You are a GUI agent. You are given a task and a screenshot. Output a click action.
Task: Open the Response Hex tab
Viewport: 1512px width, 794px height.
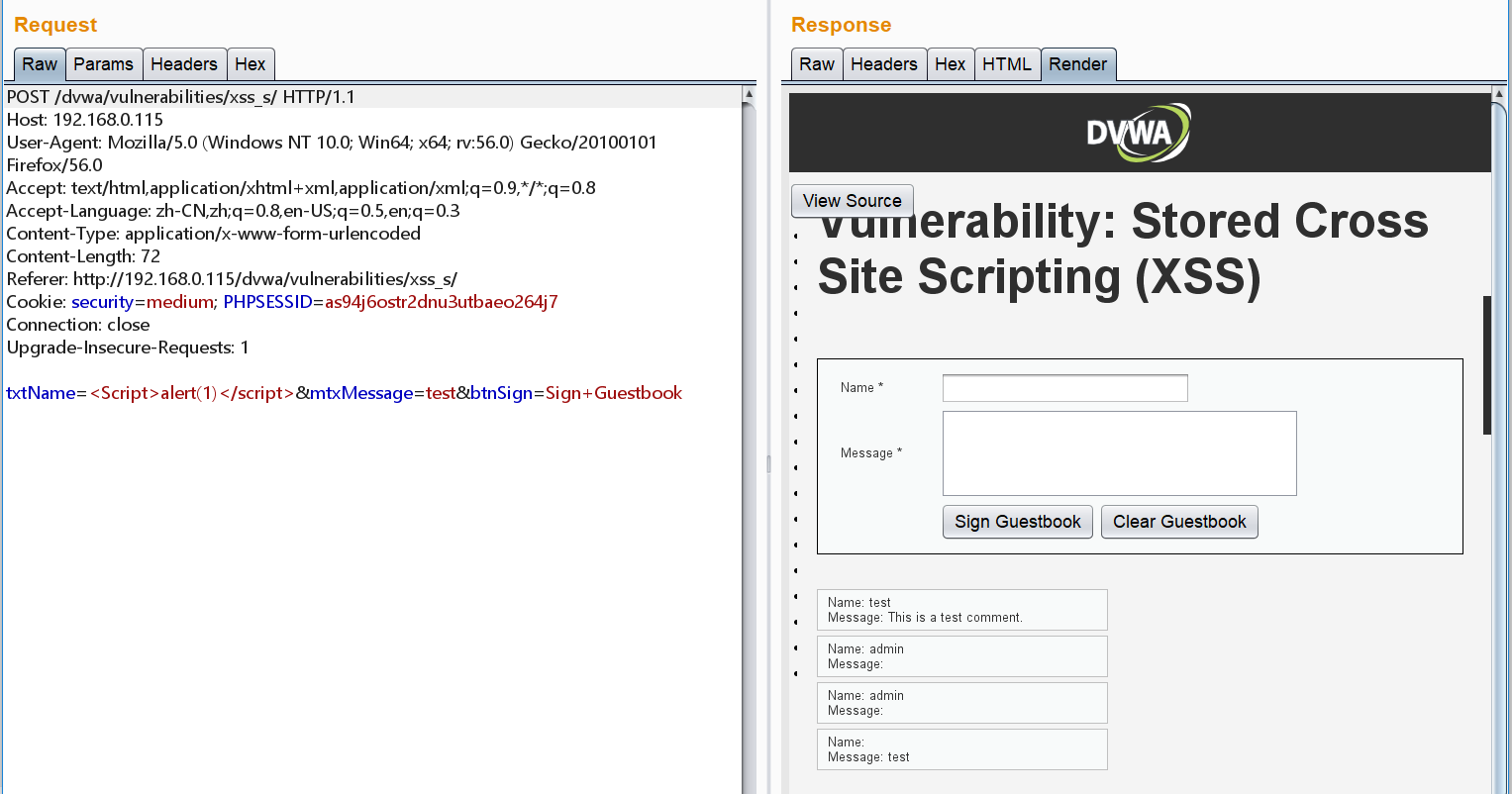click(x=951, y=64)
